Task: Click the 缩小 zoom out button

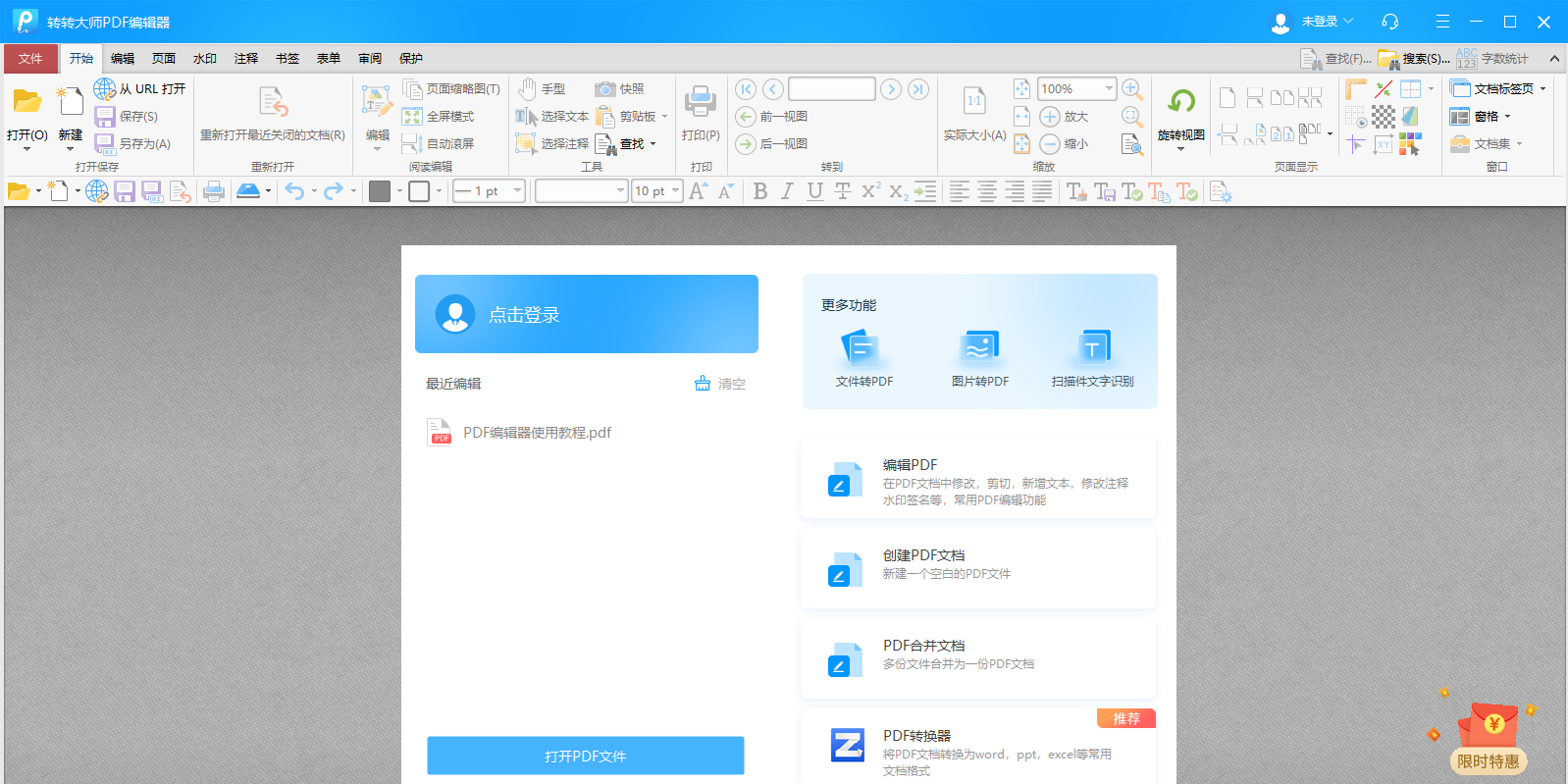Action: pos(1064,144)
